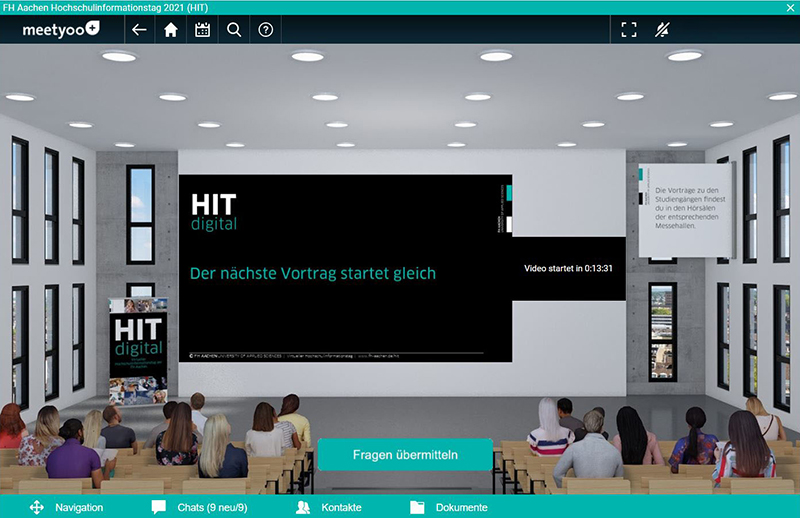Click the chat speech bubble icon
This screenshot has width=800, height=518.
tap(159, 507)
